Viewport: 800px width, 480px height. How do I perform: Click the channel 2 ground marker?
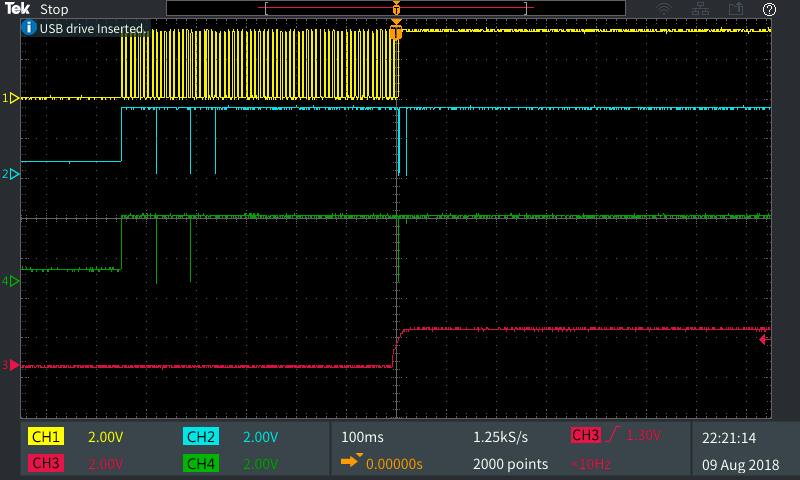(11, 174)
